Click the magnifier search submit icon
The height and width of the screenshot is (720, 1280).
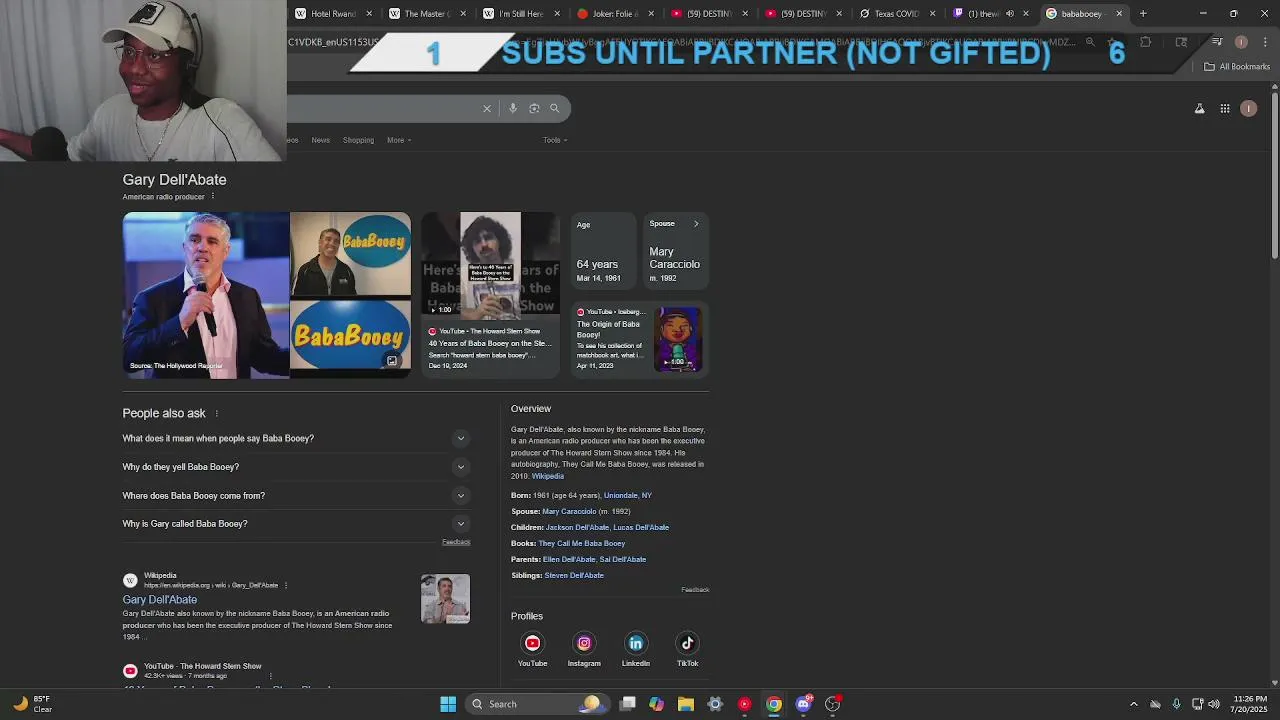[x=555, y=108]
